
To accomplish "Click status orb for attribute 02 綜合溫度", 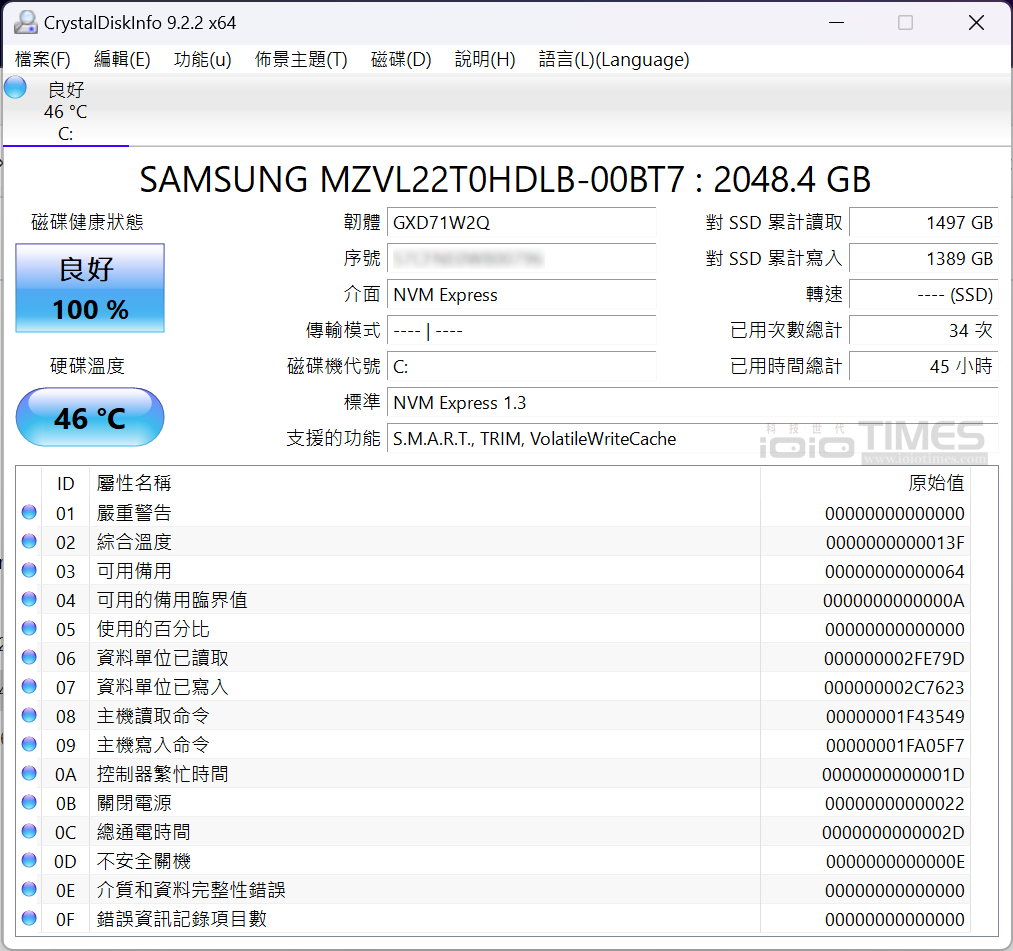I will tap(29, 541).
